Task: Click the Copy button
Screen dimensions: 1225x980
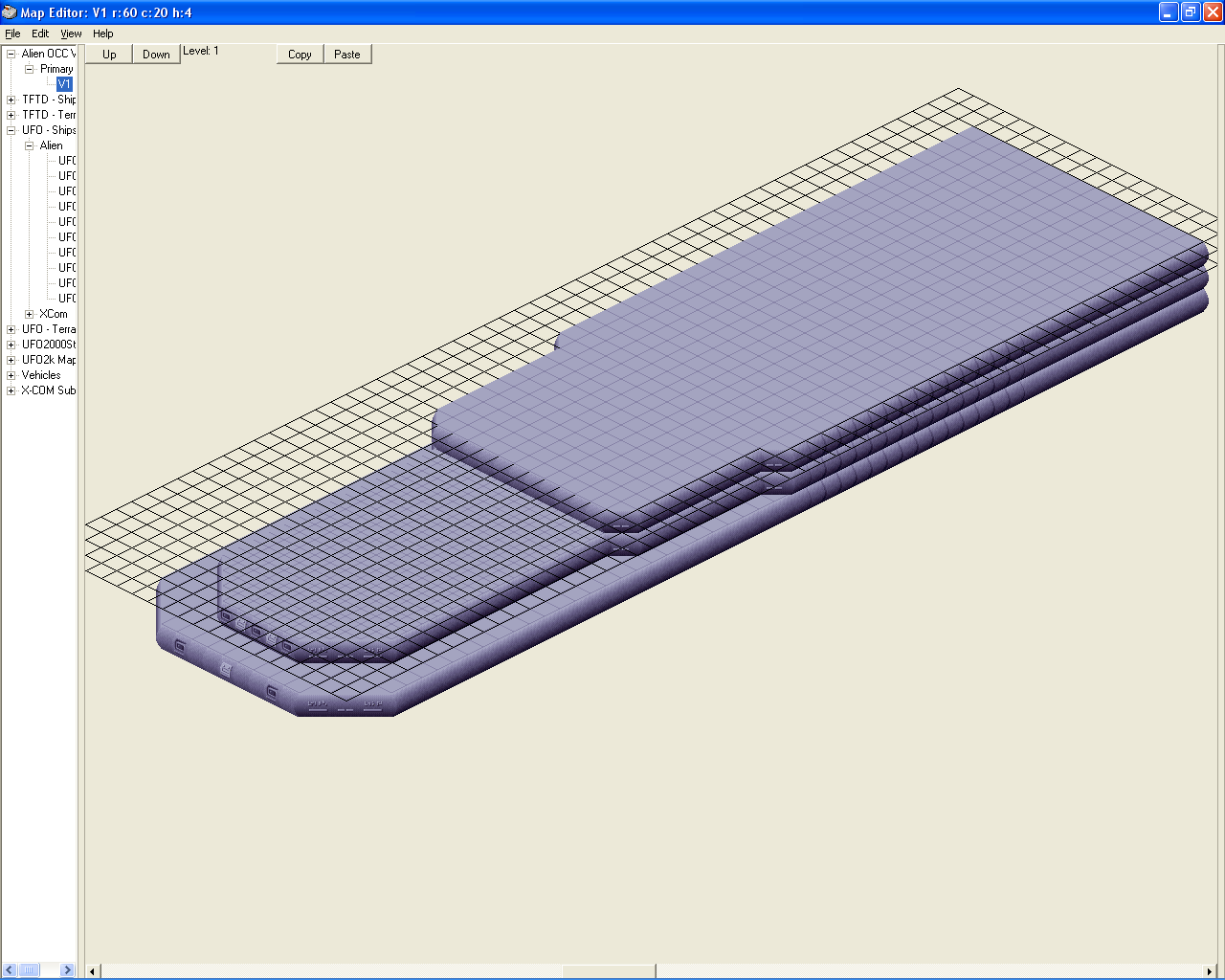Action: (x=300, y=55)
